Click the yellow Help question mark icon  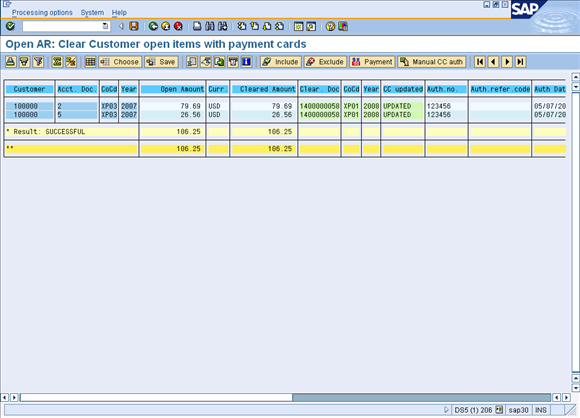click(x=330, y=26)
